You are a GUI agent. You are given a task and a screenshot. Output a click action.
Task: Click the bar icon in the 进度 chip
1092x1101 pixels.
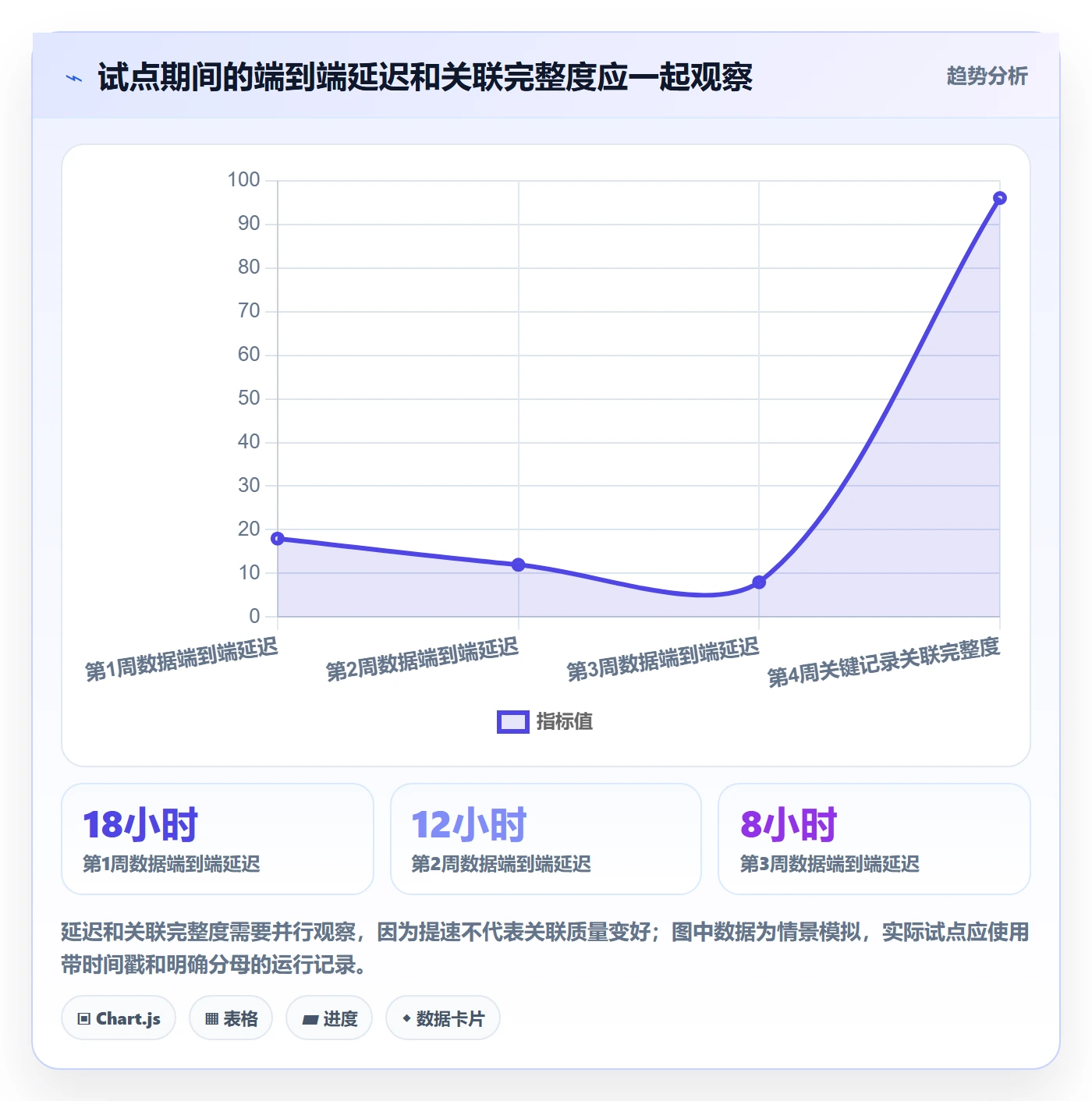[310, 1019]
